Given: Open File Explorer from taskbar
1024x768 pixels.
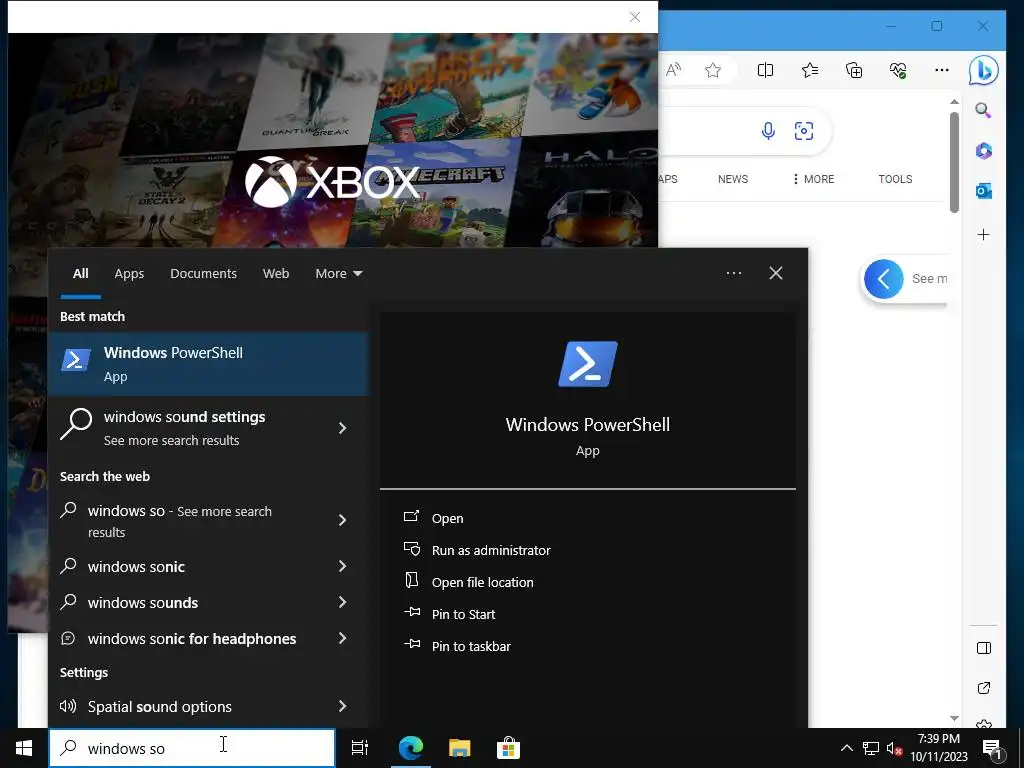Looking at the screenshot, I should pos(460,748).
